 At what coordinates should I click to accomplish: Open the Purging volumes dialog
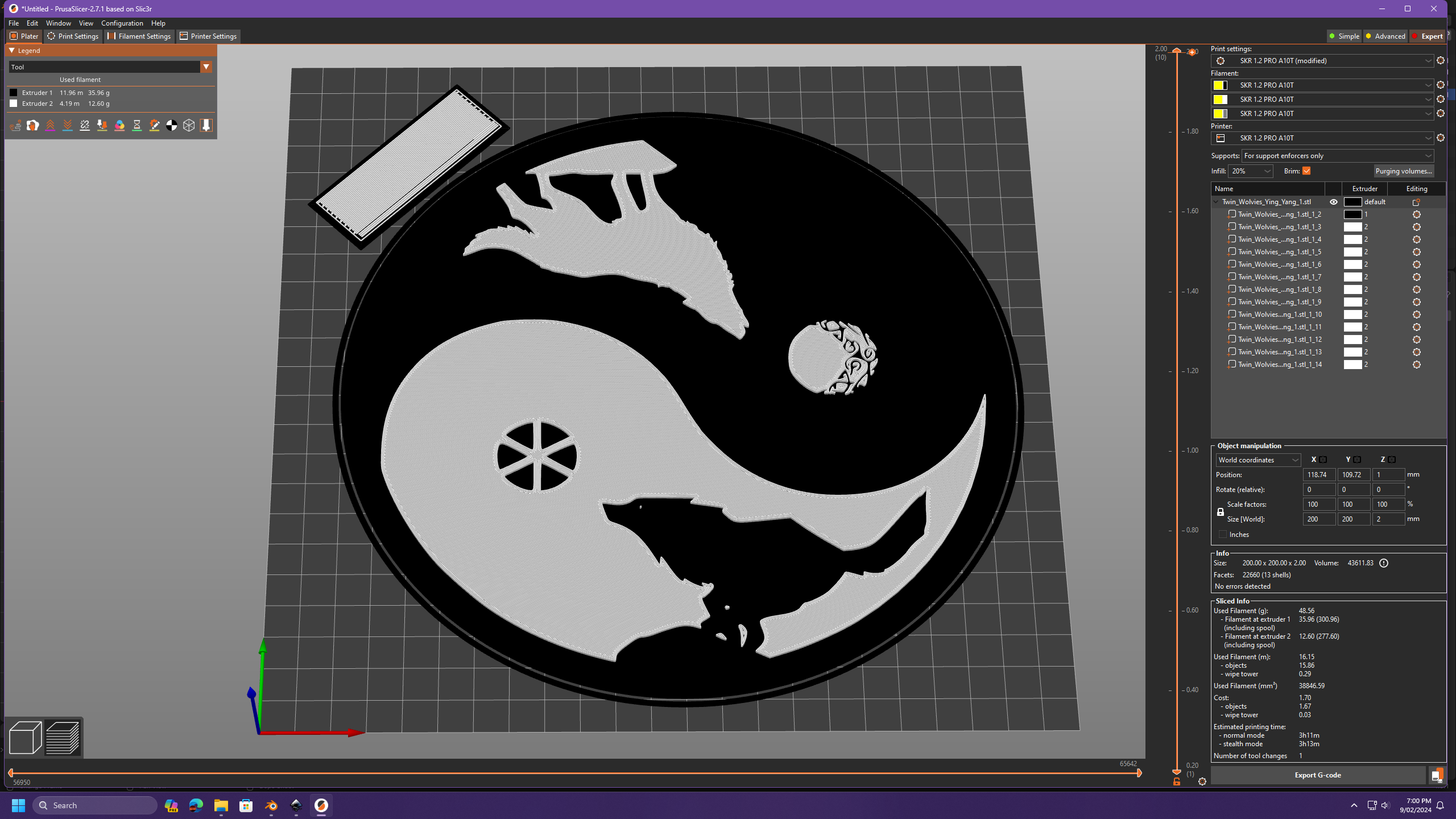coord(1403,171)
